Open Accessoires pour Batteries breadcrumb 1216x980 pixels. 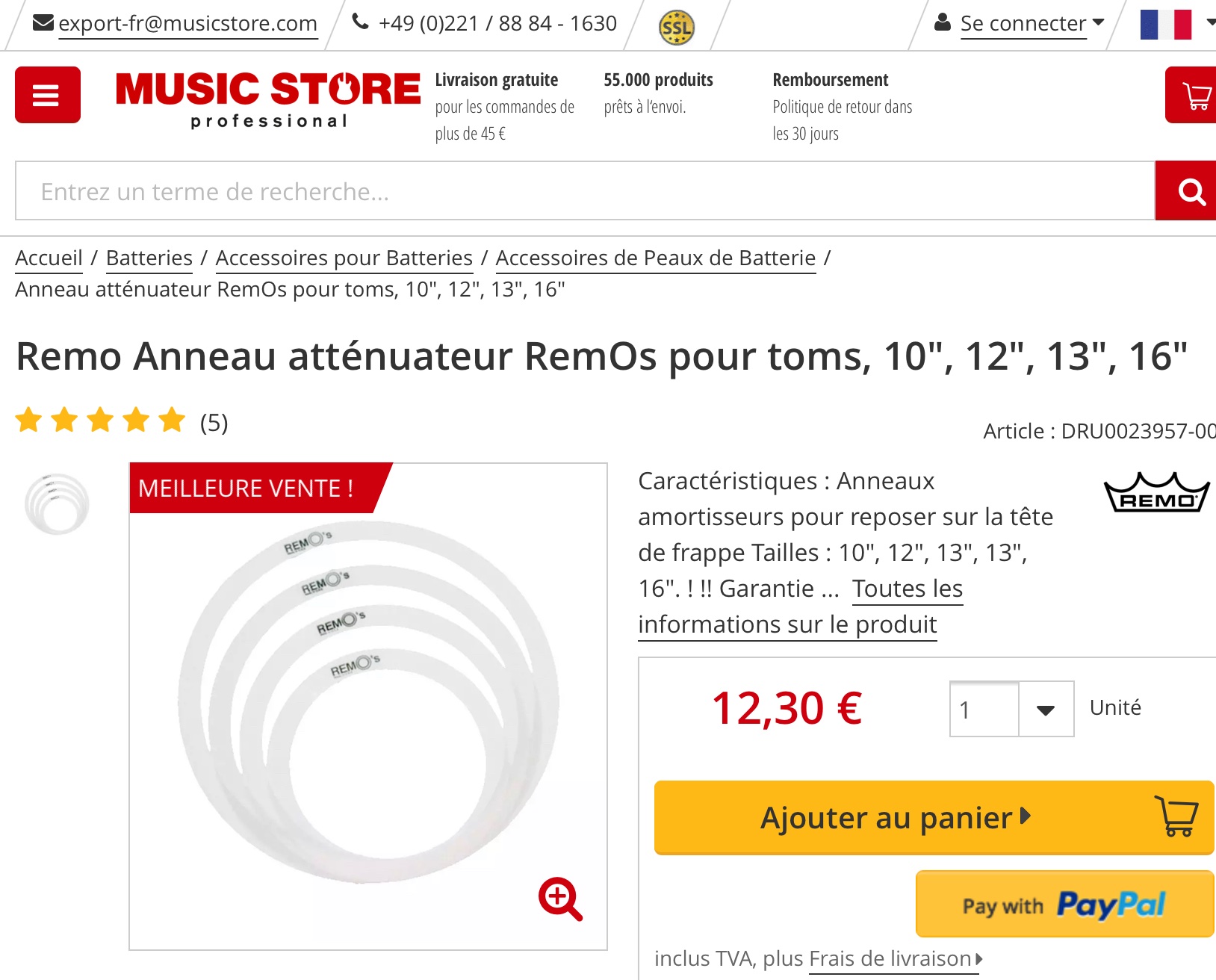(x=344, y=258)
